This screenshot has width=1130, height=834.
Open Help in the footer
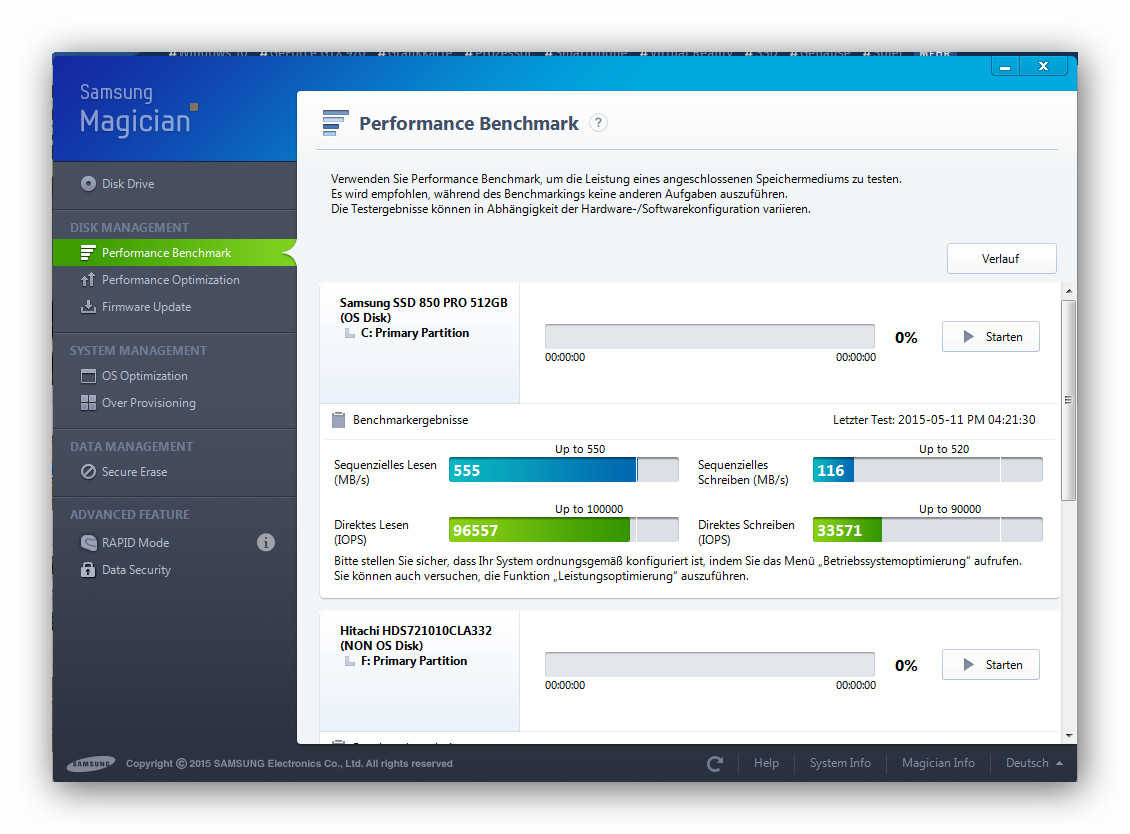click(x=766, y=763)
